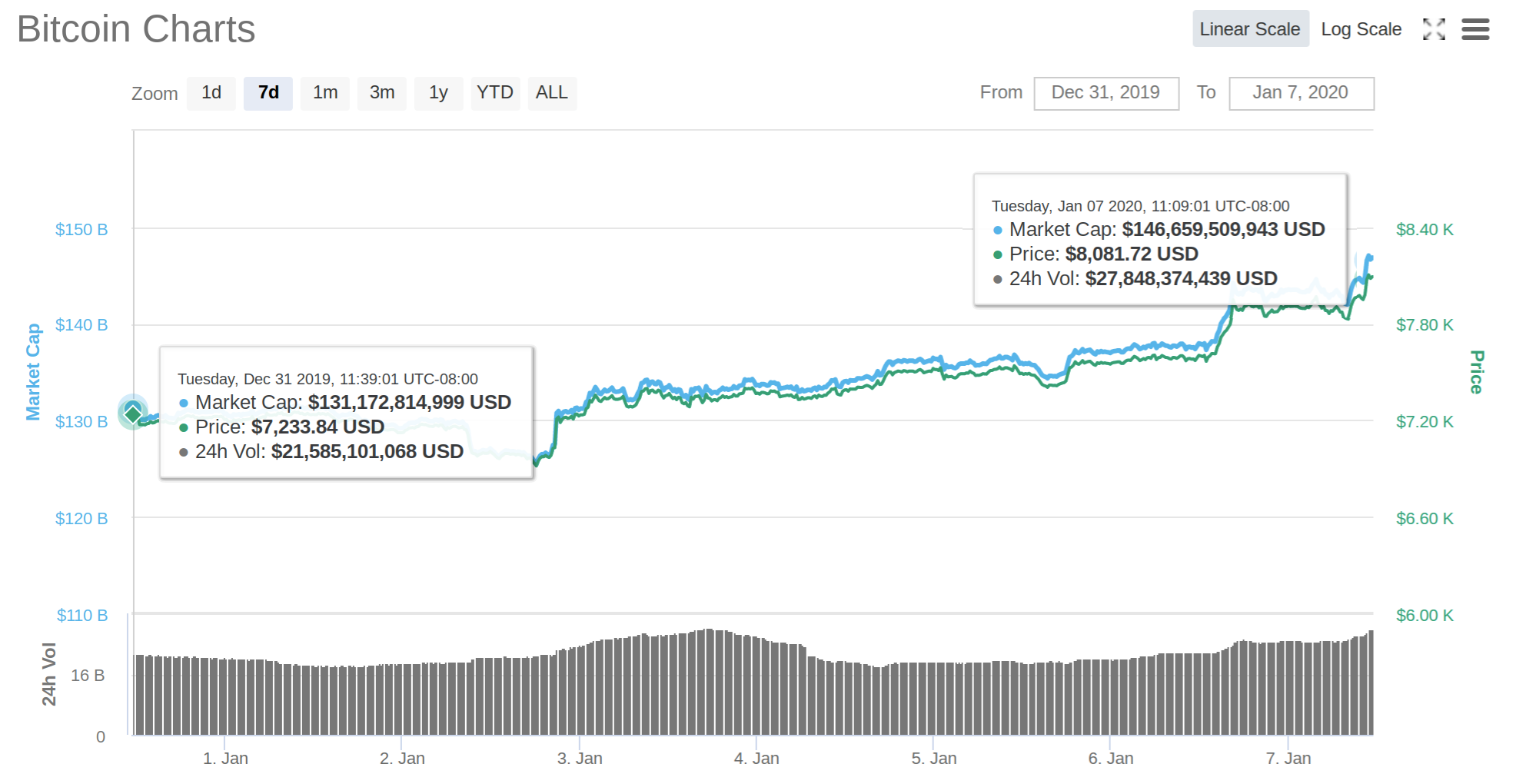Image resolution: width=1526 pixels, height=784 pixels.
Task: Set zoom range to 7d
Action: pos(268,93)
